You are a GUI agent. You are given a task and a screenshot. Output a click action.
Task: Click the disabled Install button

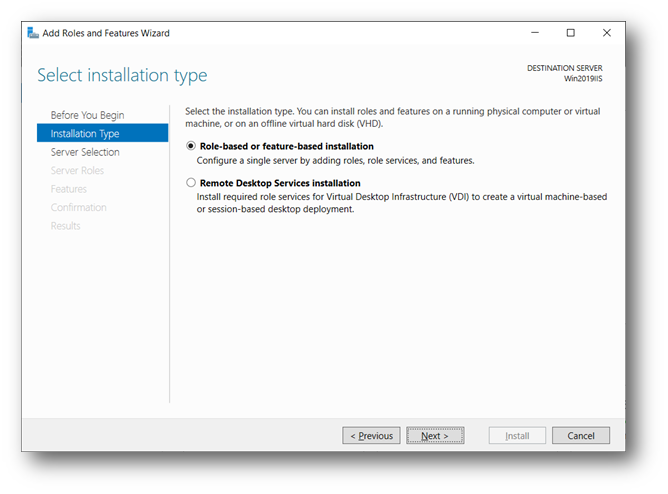click(x=517, y=436)
